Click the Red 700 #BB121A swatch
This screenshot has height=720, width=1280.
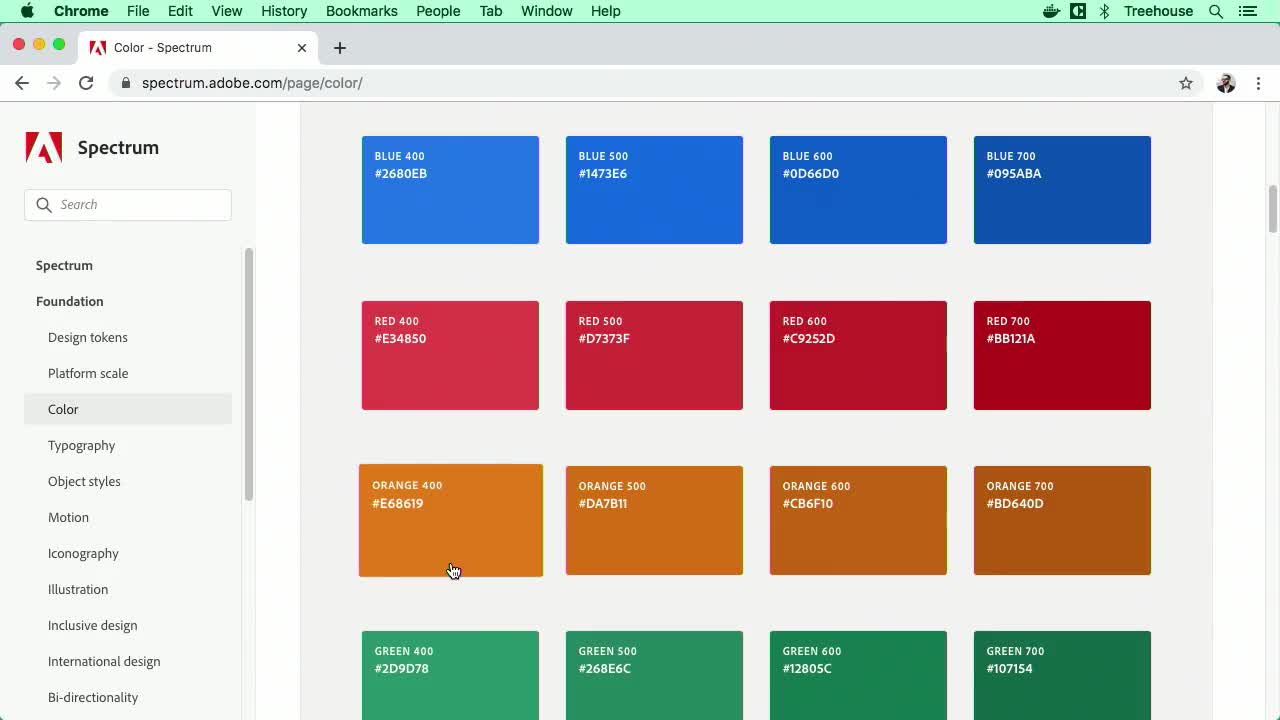click(x=1062, y=355)
